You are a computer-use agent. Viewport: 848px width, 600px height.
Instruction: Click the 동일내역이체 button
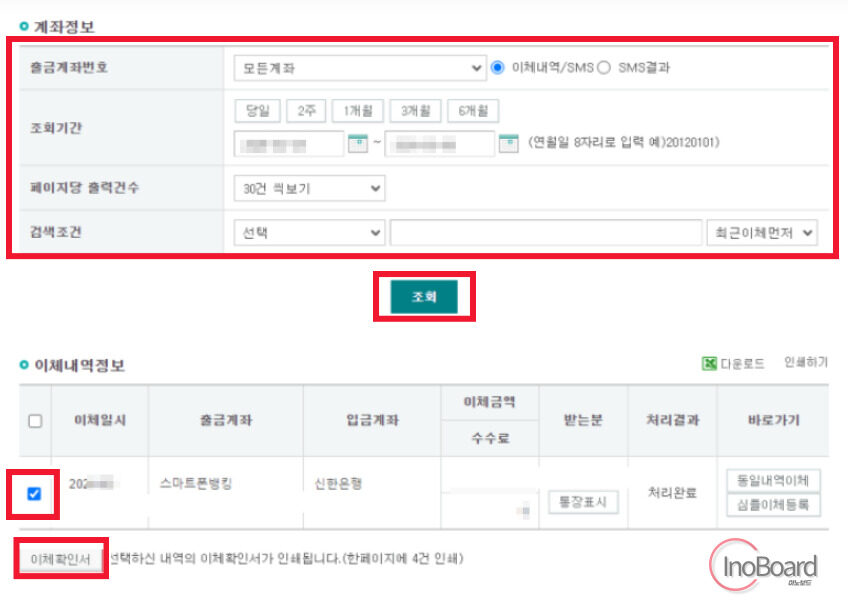773,480
